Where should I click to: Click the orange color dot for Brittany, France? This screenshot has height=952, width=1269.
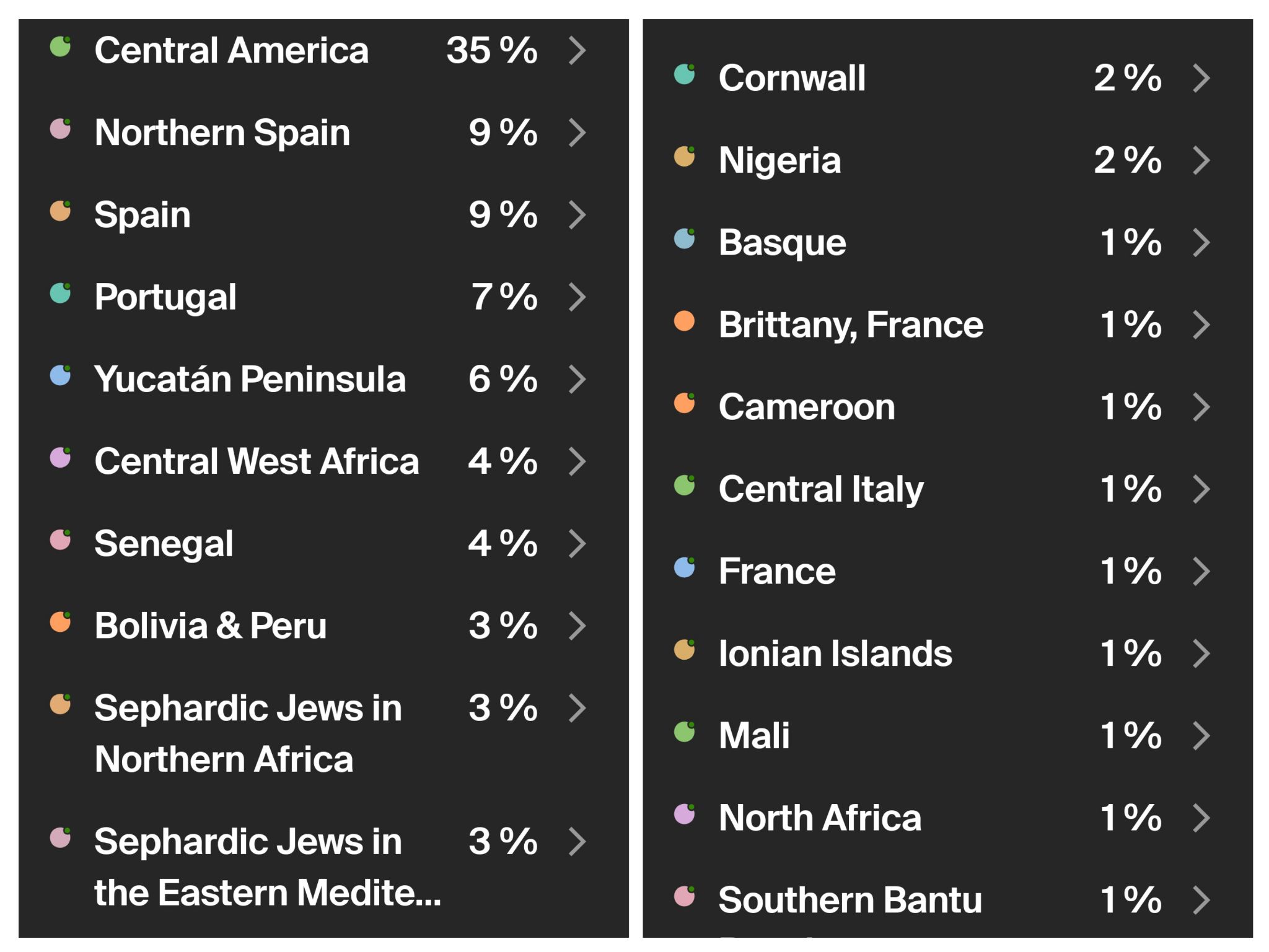point(685,321)
